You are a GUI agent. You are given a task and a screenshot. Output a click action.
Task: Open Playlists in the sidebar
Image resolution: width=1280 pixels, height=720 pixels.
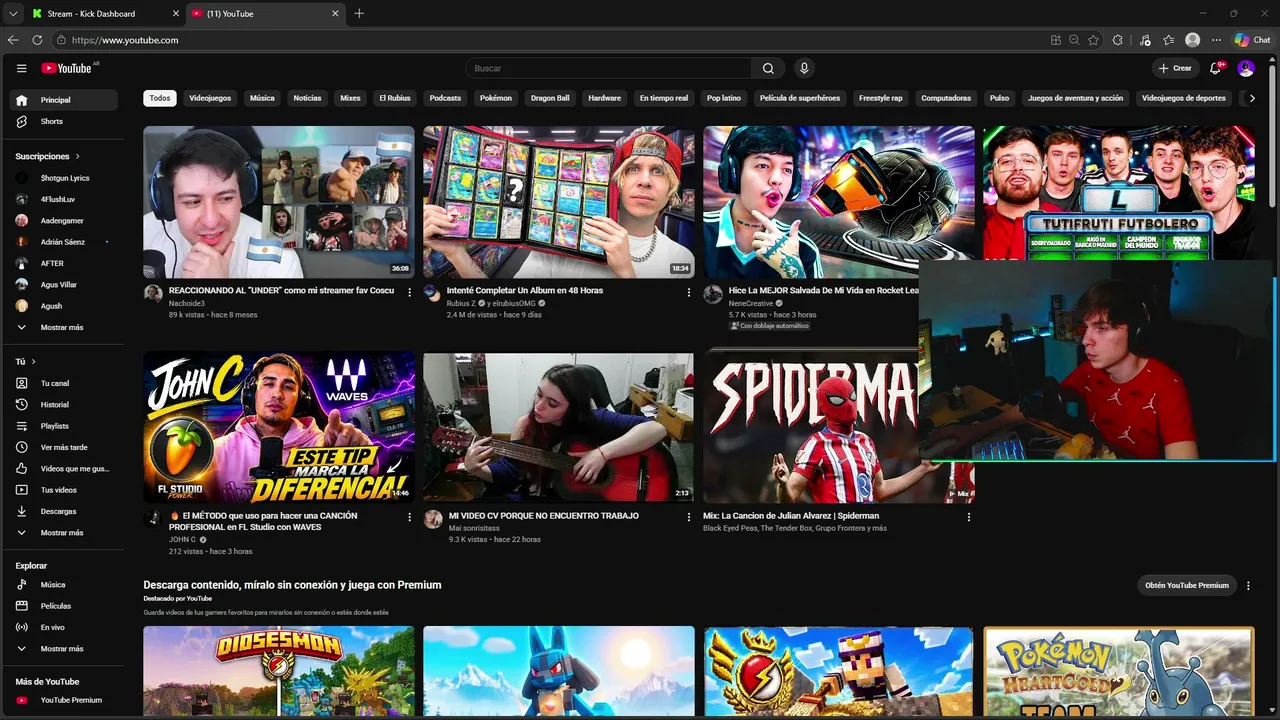click(64, 426)
